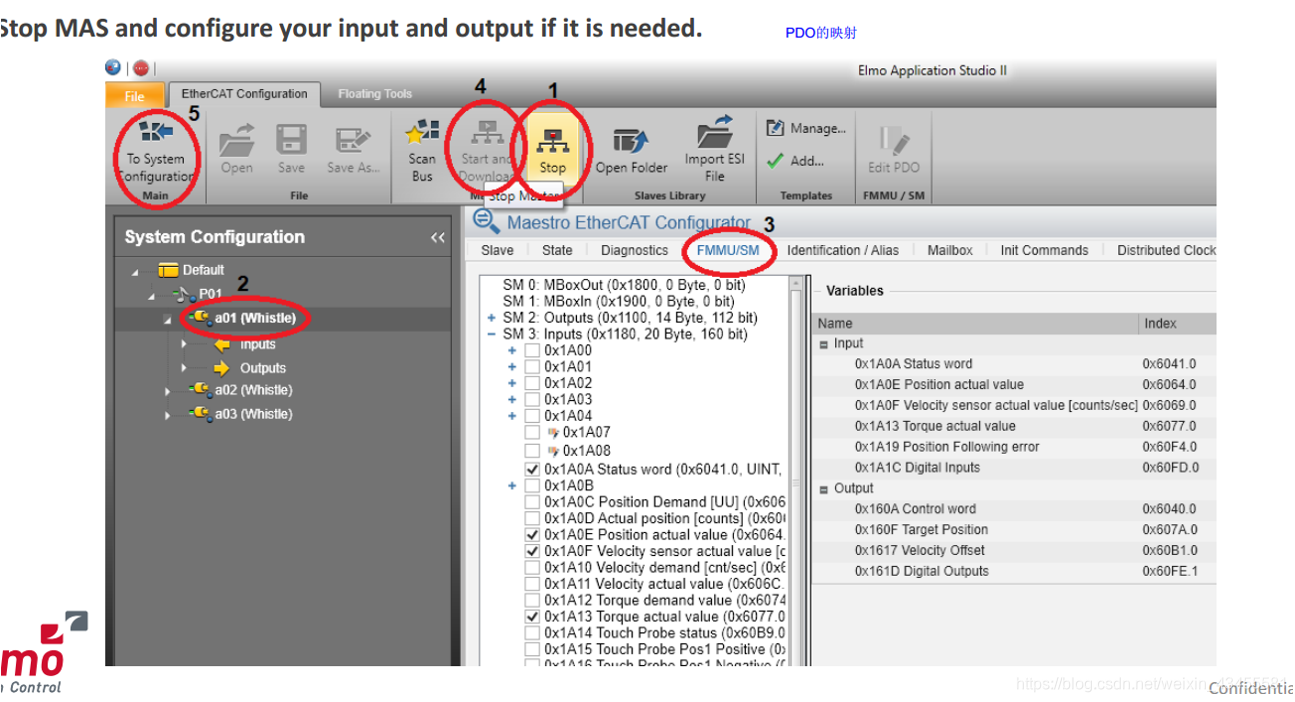This screenshot has width=1295, height=702.
Task: Uncheck the 0x1A0E Position actual value checkbox
Action: coord(532,535)
